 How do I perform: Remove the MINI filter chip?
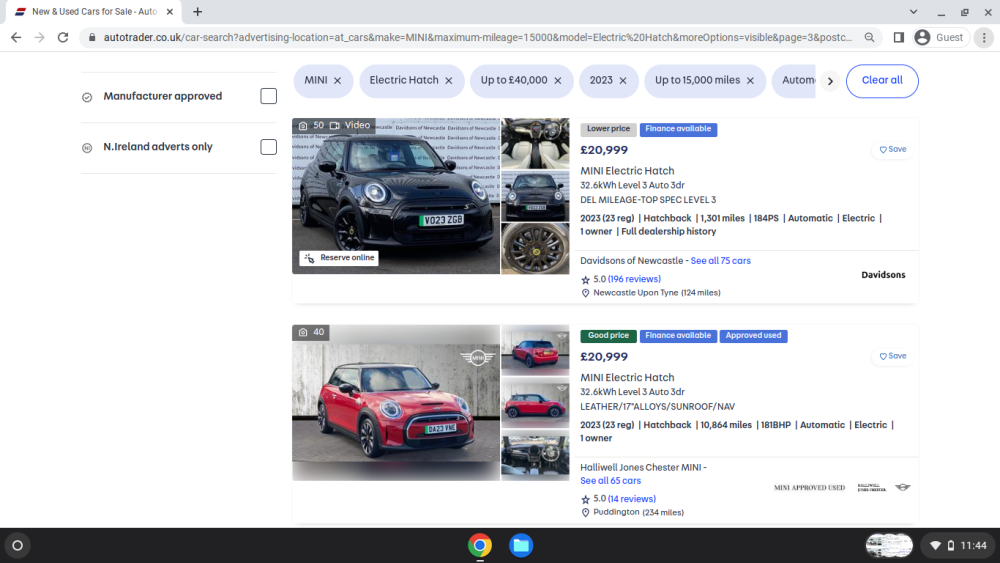(337, 80)
